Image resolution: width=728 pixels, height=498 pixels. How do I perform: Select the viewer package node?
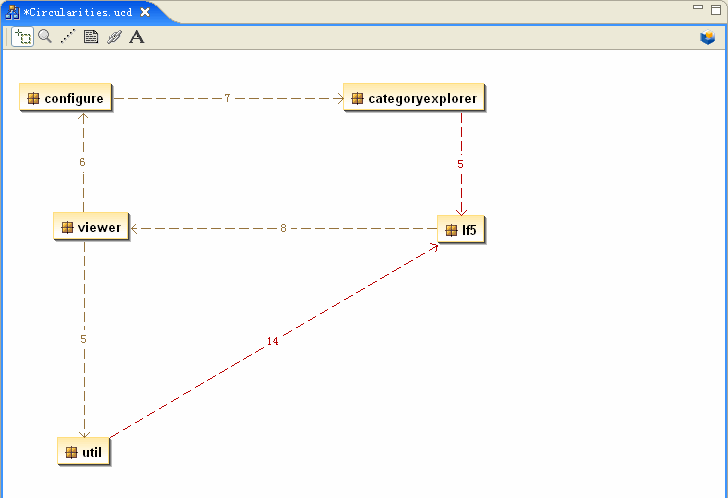click(x=91, y=226)
